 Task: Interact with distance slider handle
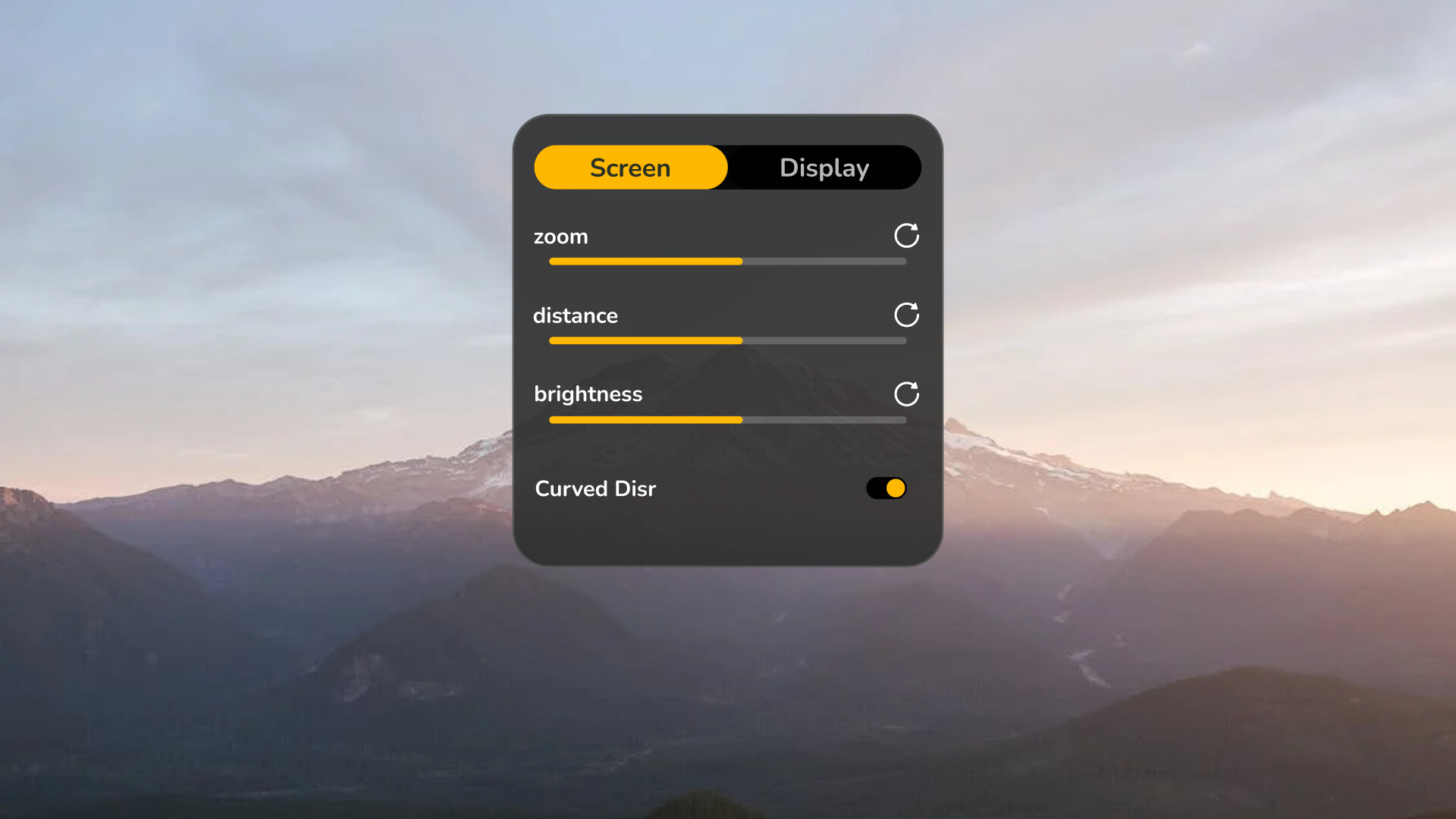742,340
